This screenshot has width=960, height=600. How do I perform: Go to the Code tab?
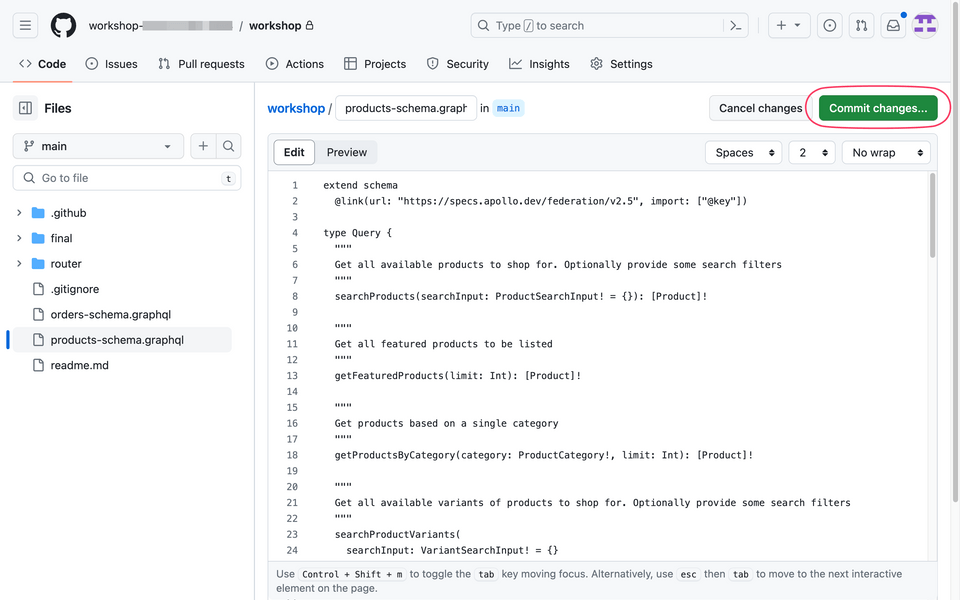42,64
